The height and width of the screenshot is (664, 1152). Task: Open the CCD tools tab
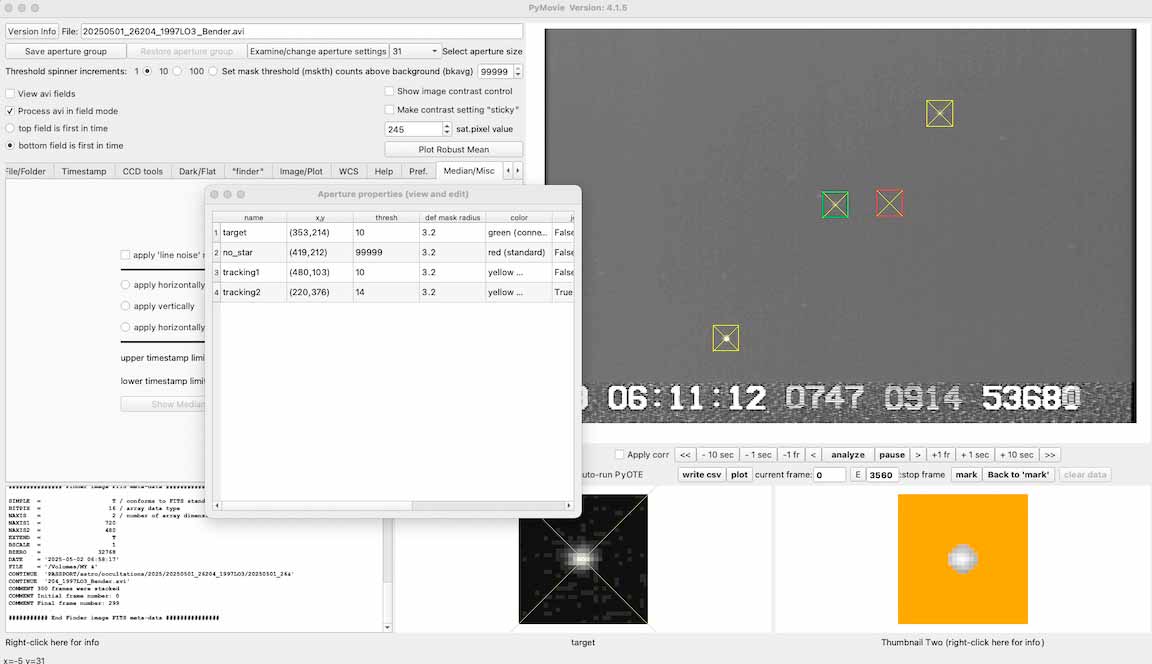coord(142,171)
